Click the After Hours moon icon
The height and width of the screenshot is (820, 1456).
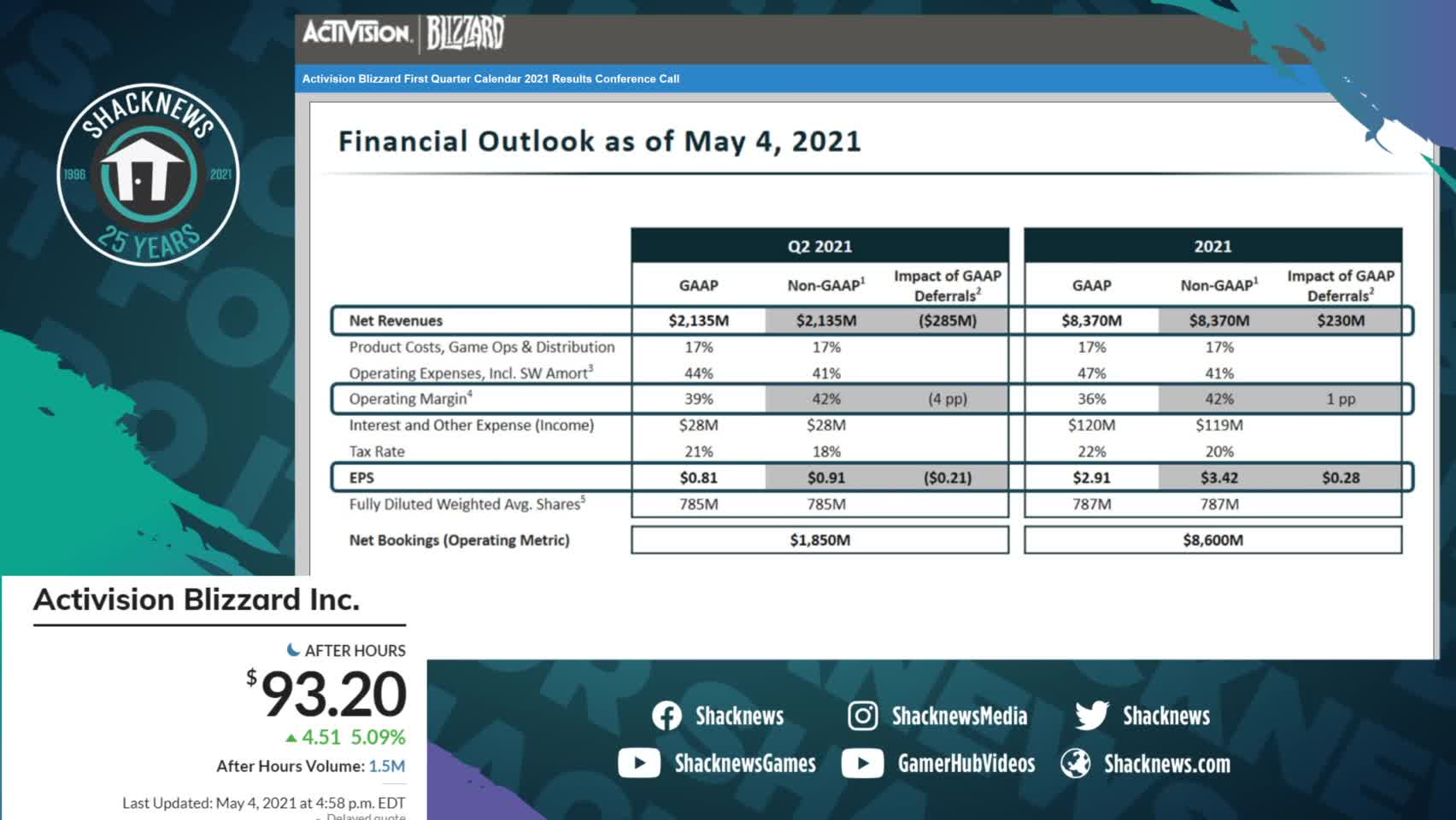[x=293, y=650]
